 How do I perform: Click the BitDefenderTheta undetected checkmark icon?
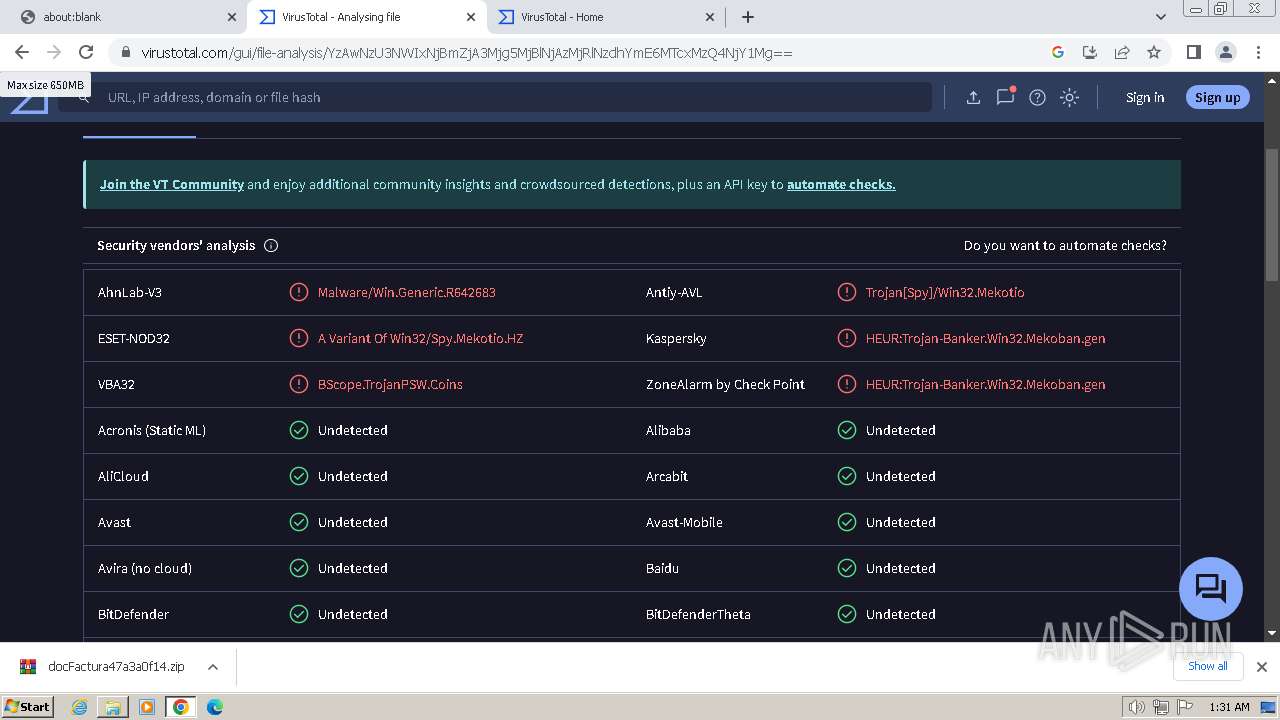coord(847,614)
